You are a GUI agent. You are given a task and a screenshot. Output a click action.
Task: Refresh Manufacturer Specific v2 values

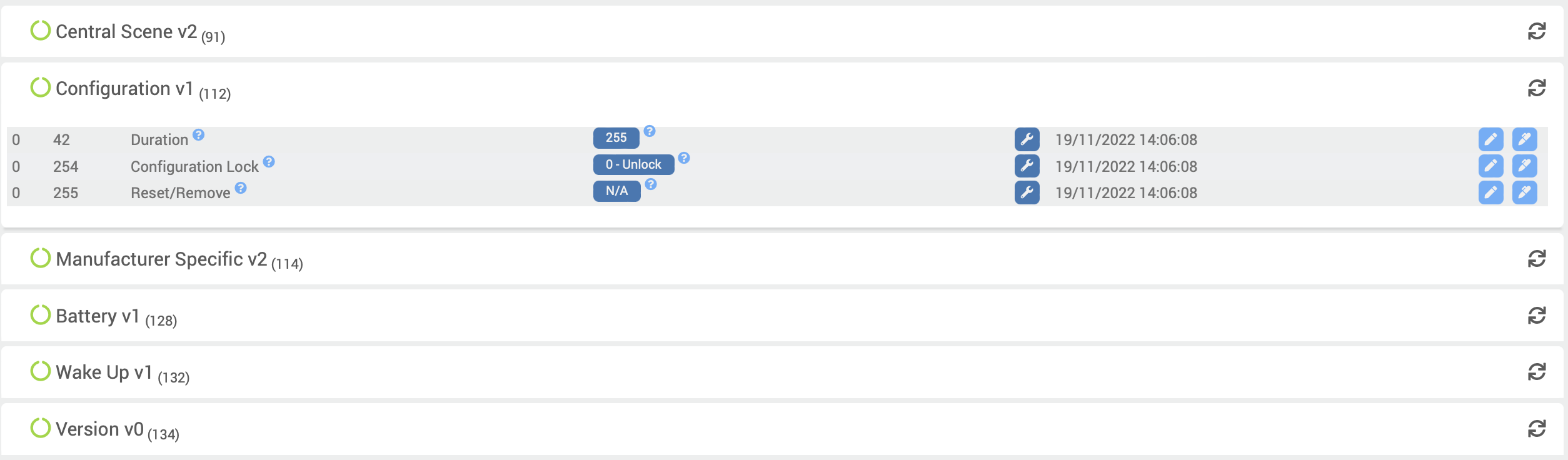pyautogui.click(x=1536, y=259)
